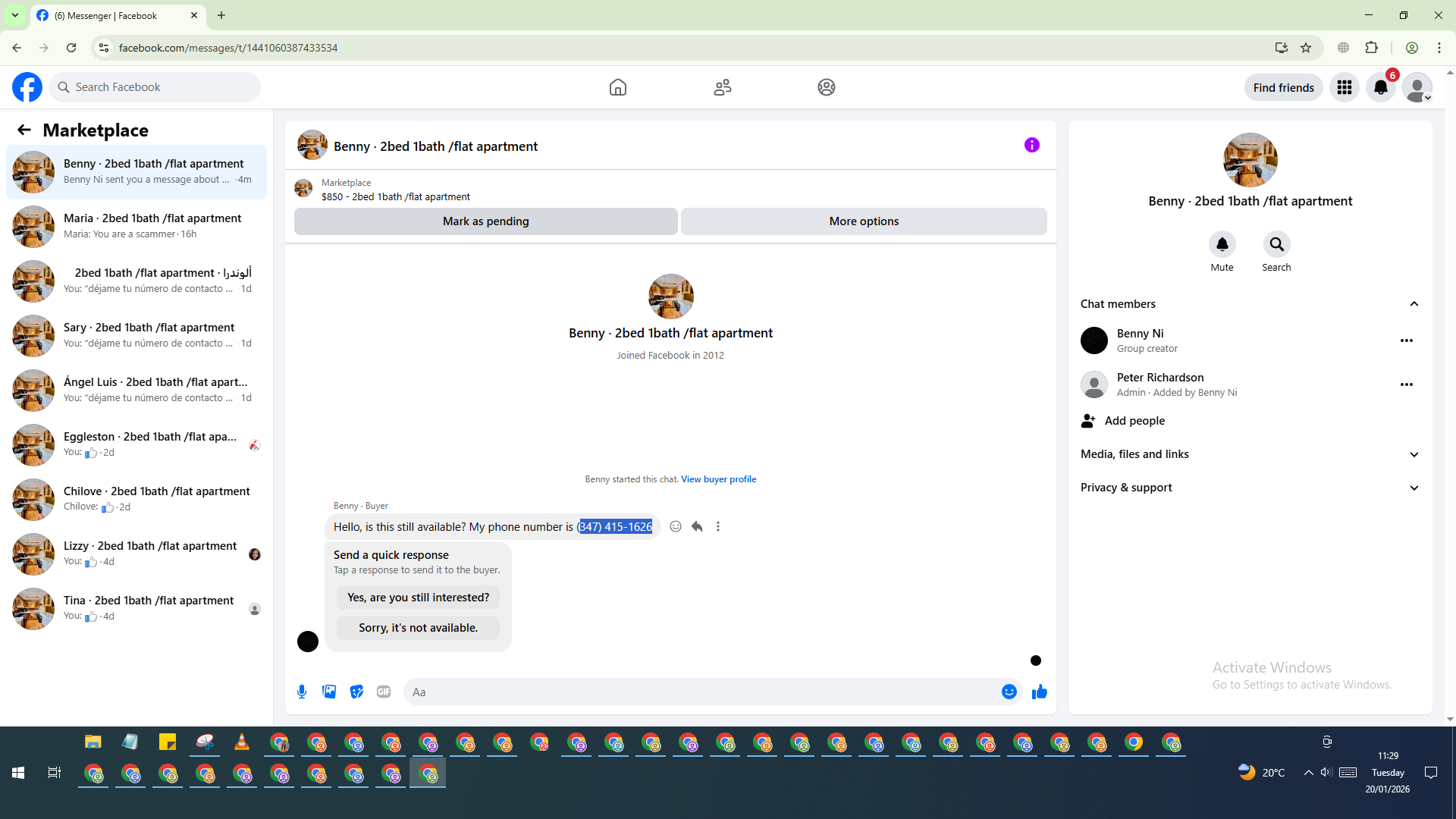The height and width of the screenshot is (819, 1456).
Task: React to Benny's message with emoji
Action: [676, 526]
